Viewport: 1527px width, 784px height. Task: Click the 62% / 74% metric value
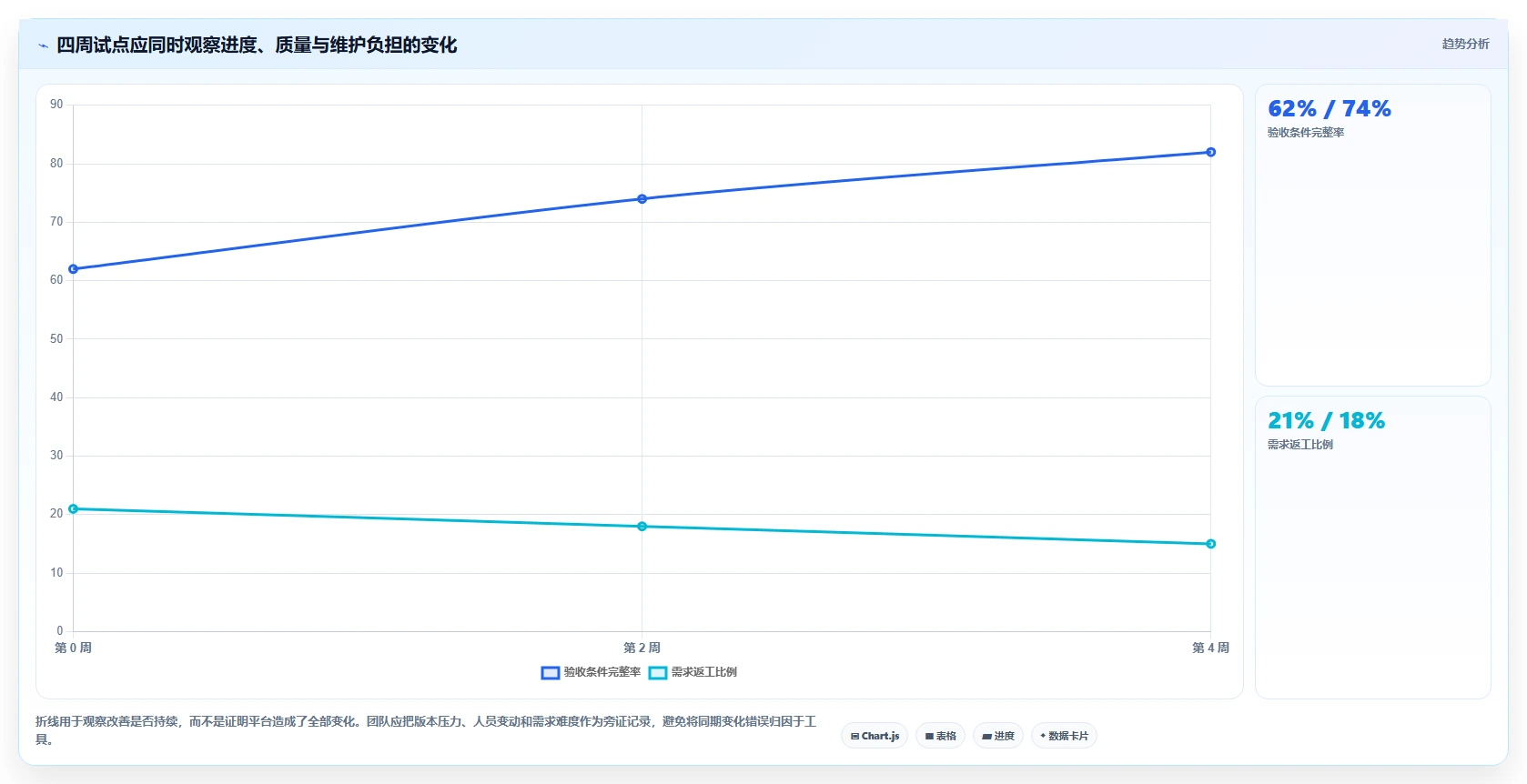(1330, 109)
